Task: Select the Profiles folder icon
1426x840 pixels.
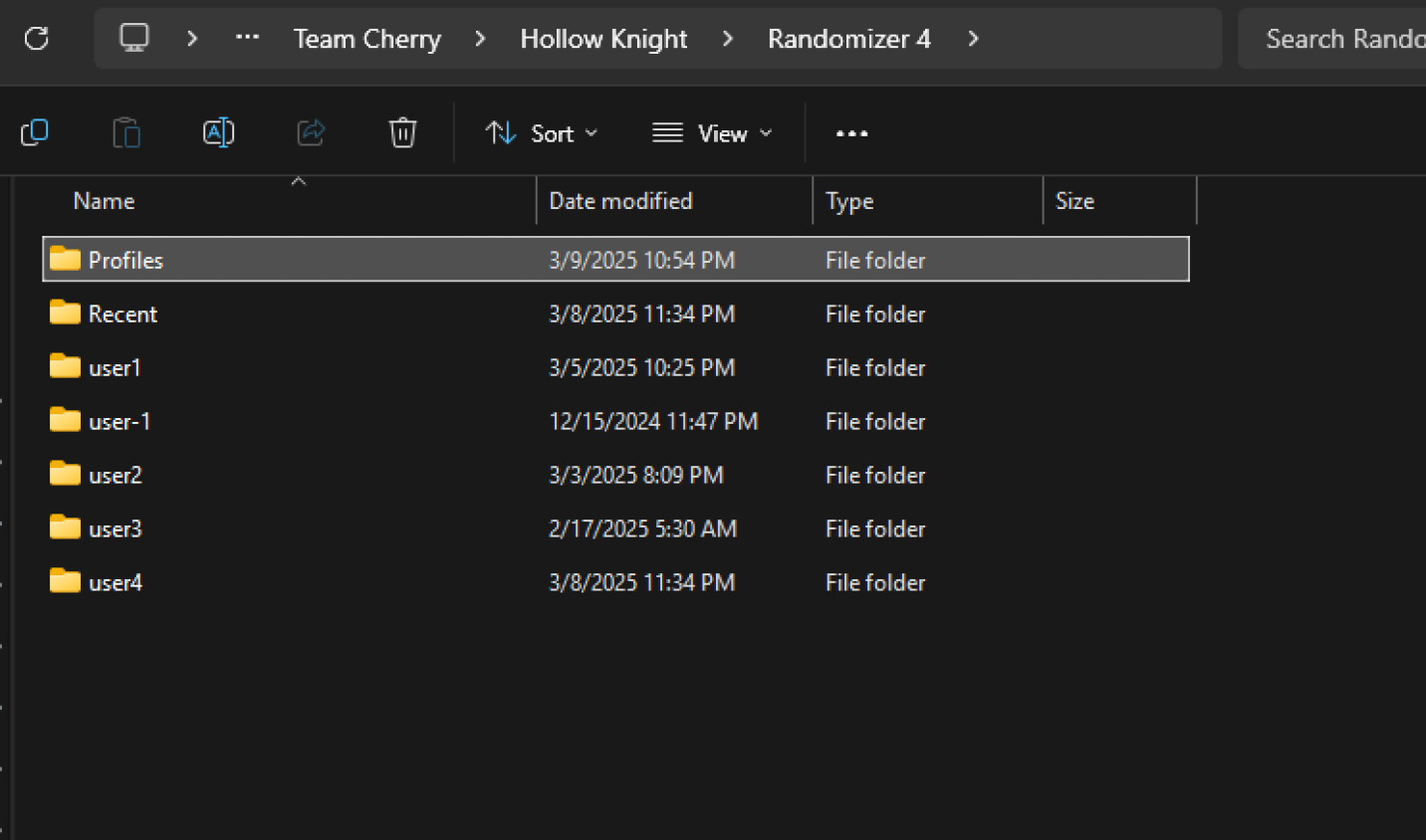Action: tap(65, 259)
